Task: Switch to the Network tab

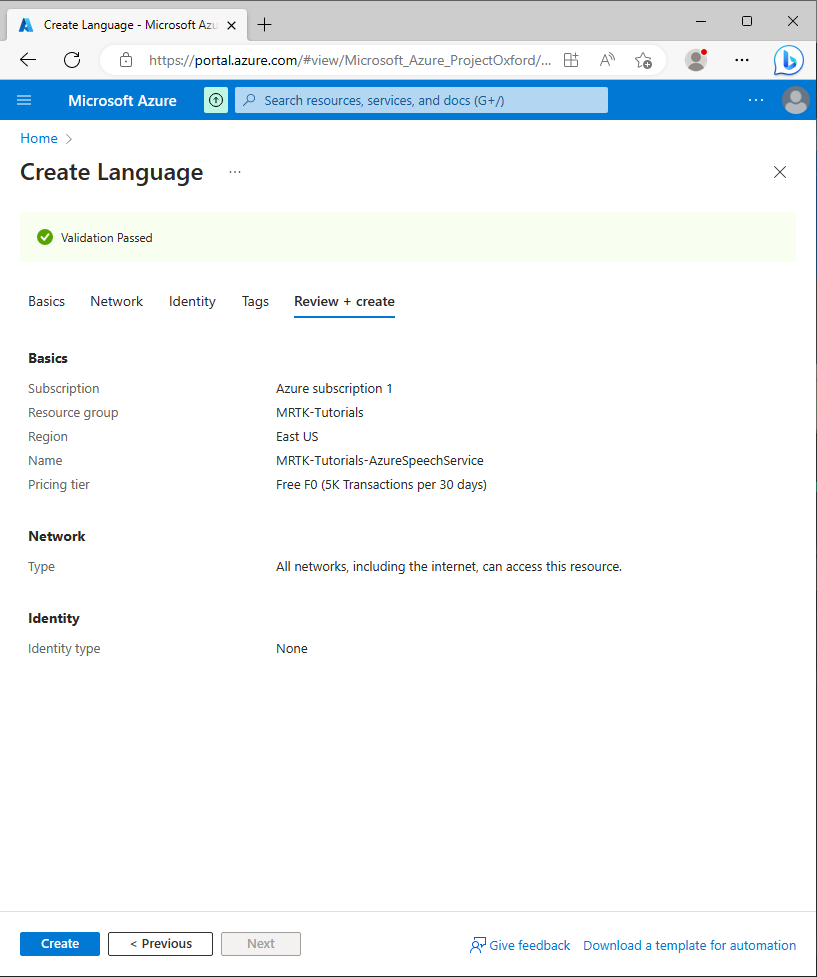Action: tap(116, 301)
